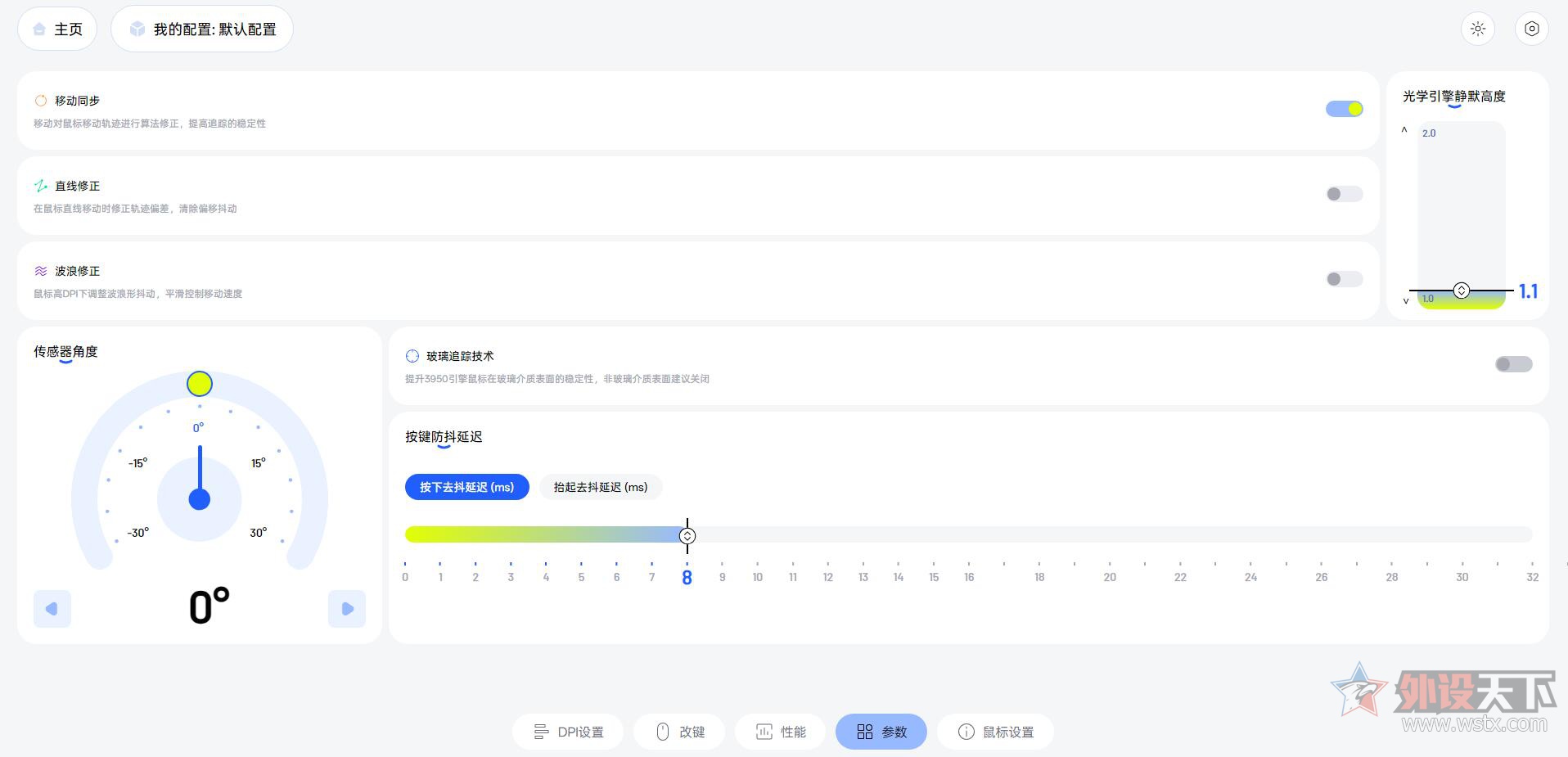Enable 玻璃追踪技术 glass tracking toggle
Screen dimensions: 1568x757
point(1513,364)
